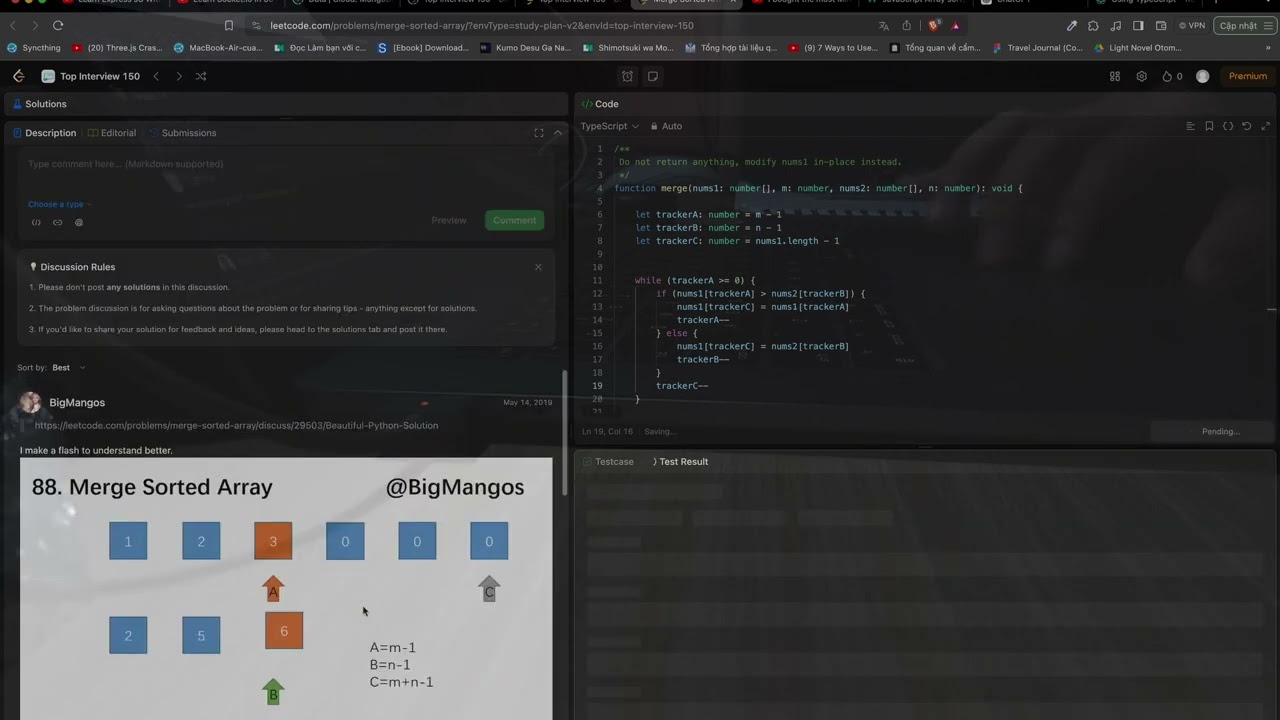Open the TypeScript language dropdown
This screenshot has height=720, width=1280.
point(609,126)
